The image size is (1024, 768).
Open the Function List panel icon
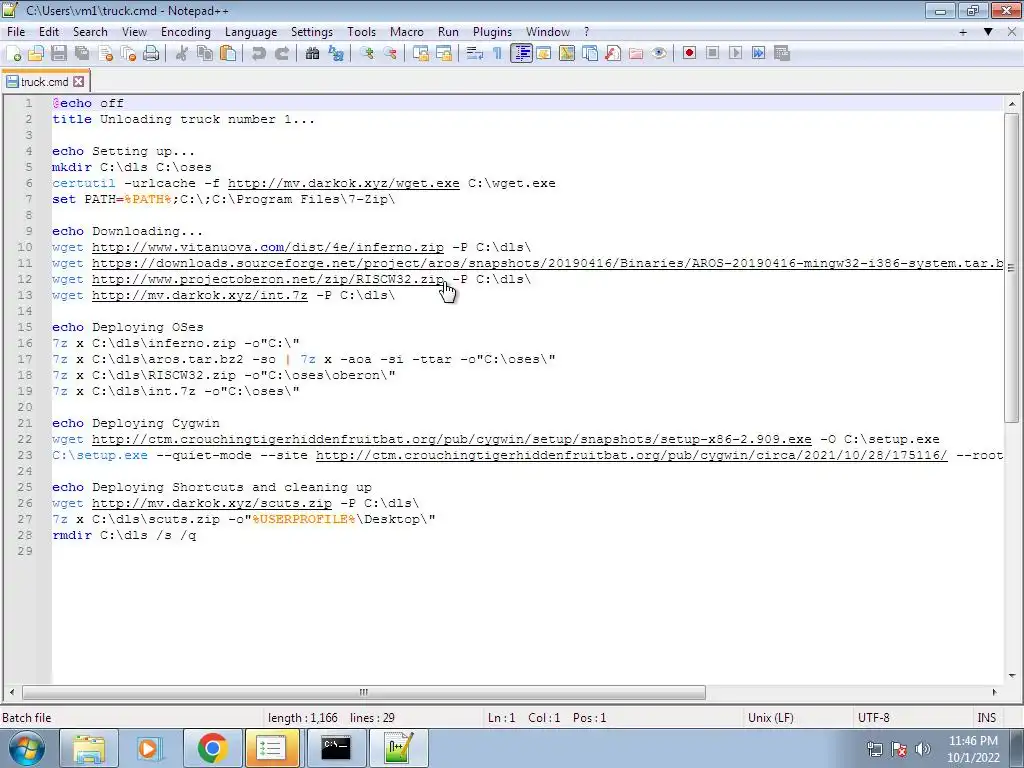[x=613, y=54]
